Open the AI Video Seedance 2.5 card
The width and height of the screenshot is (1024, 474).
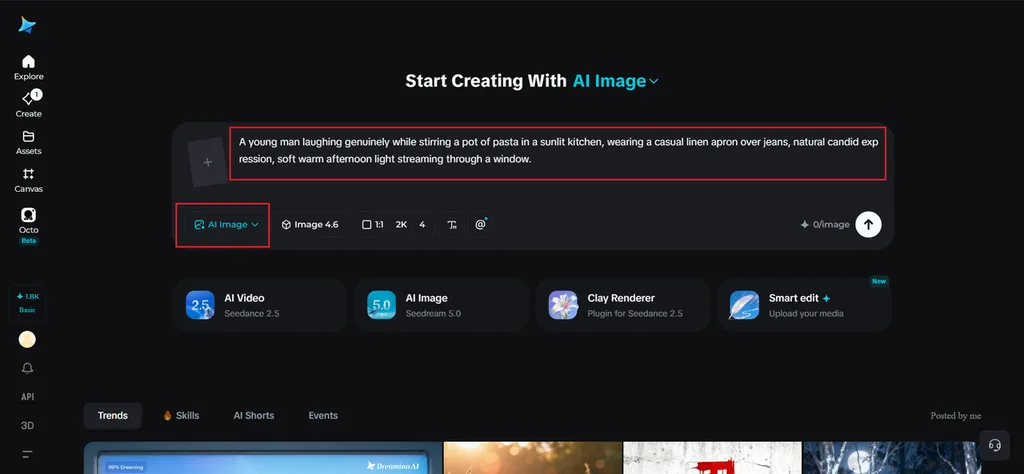(259, 305)
